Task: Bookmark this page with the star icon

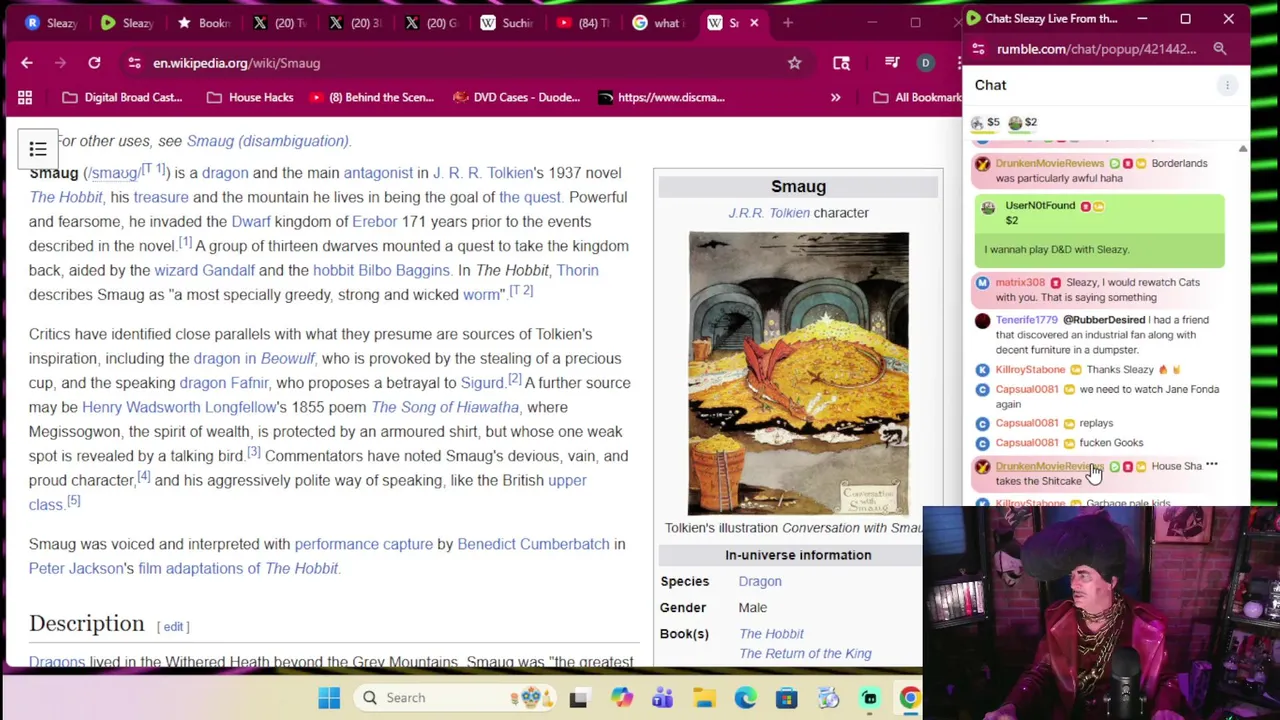Action: pos(794,63)
